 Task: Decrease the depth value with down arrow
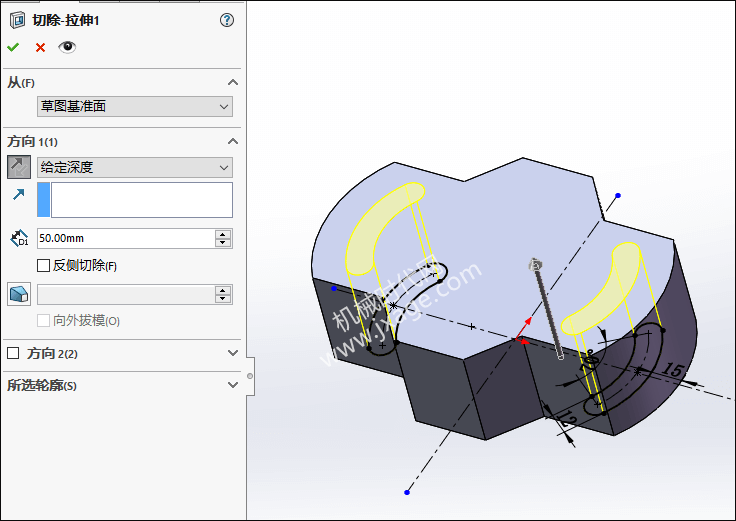click(223, 243)
